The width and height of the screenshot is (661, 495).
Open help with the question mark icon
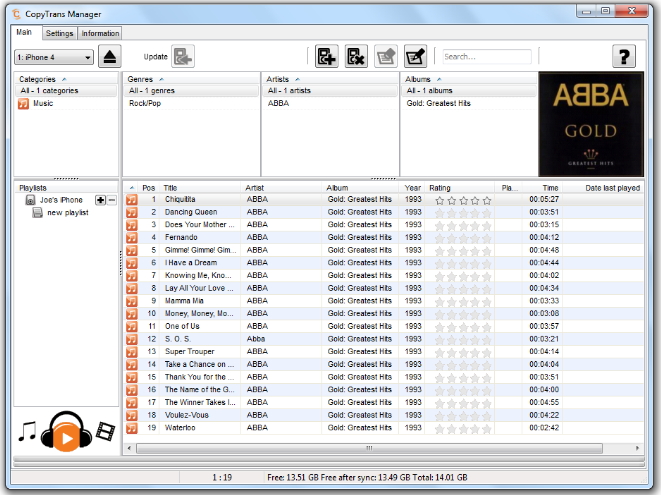624,57
